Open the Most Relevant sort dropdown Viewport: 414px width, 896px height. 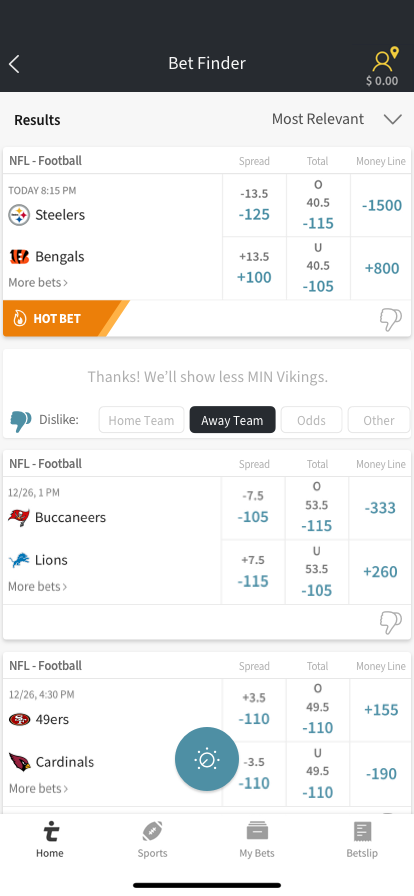point(337,119)
